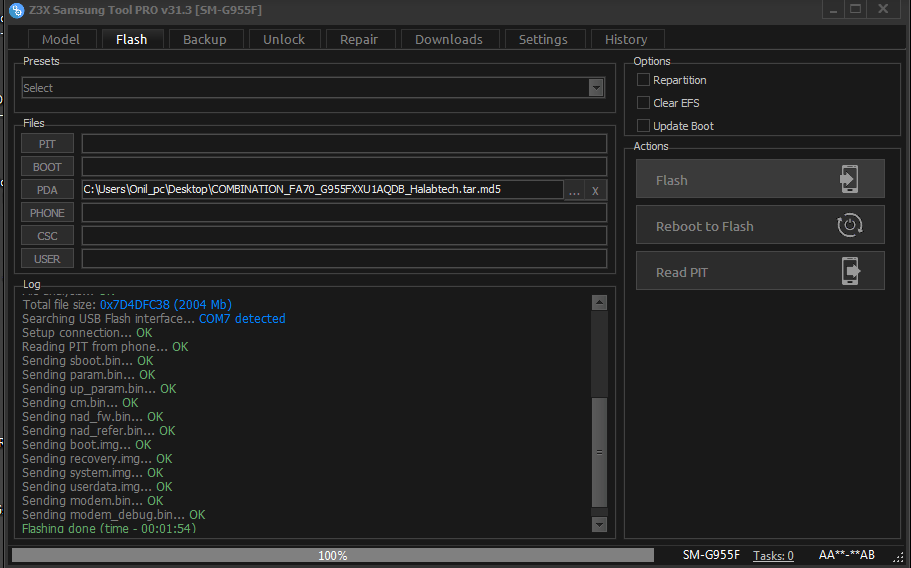The image size is (911, 568).
Task: Click the SM-G955F model in status bar
Action: click(x=711, y=555)
